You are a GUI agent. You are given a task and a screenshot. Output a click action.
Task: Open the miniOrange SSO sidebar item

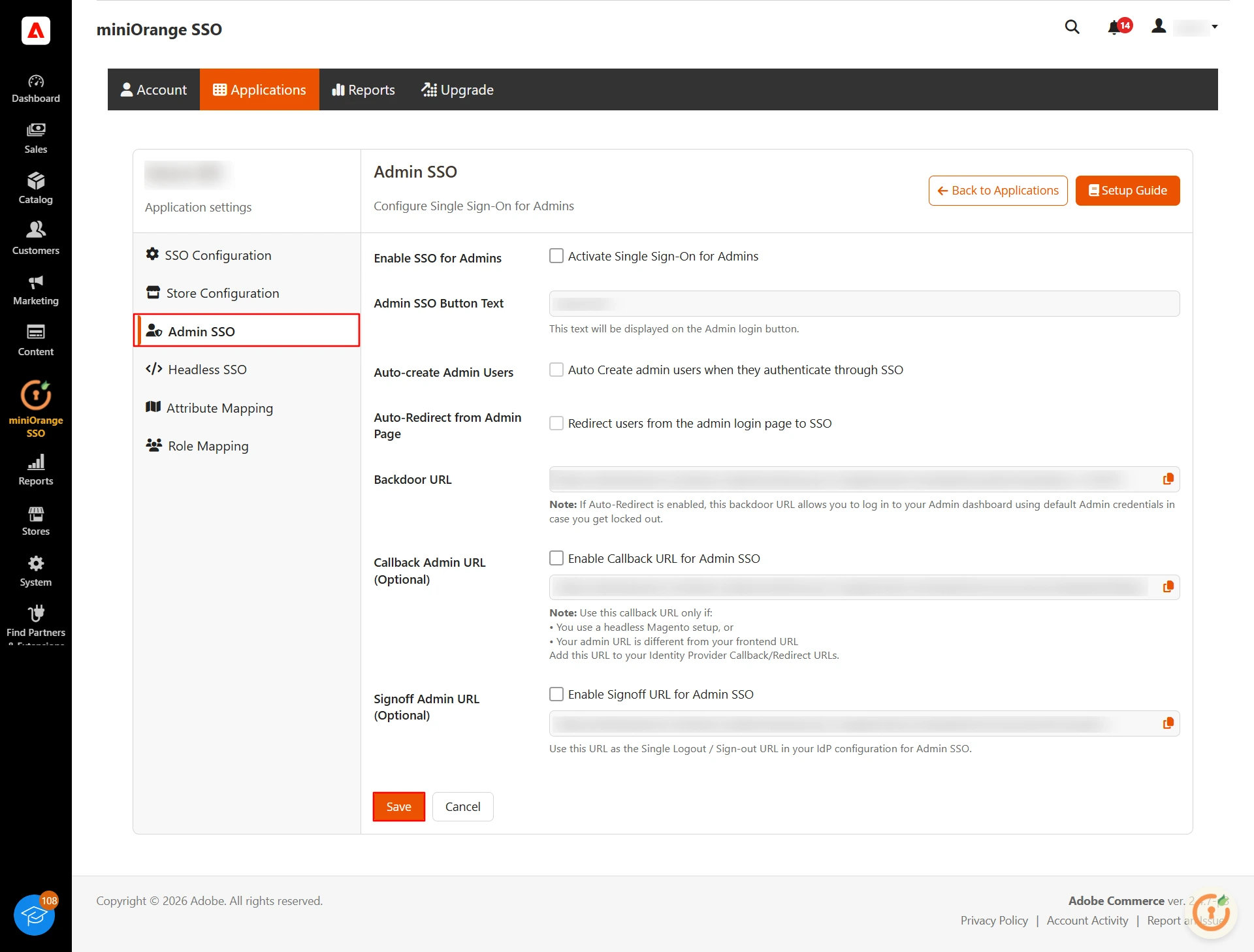36,409
